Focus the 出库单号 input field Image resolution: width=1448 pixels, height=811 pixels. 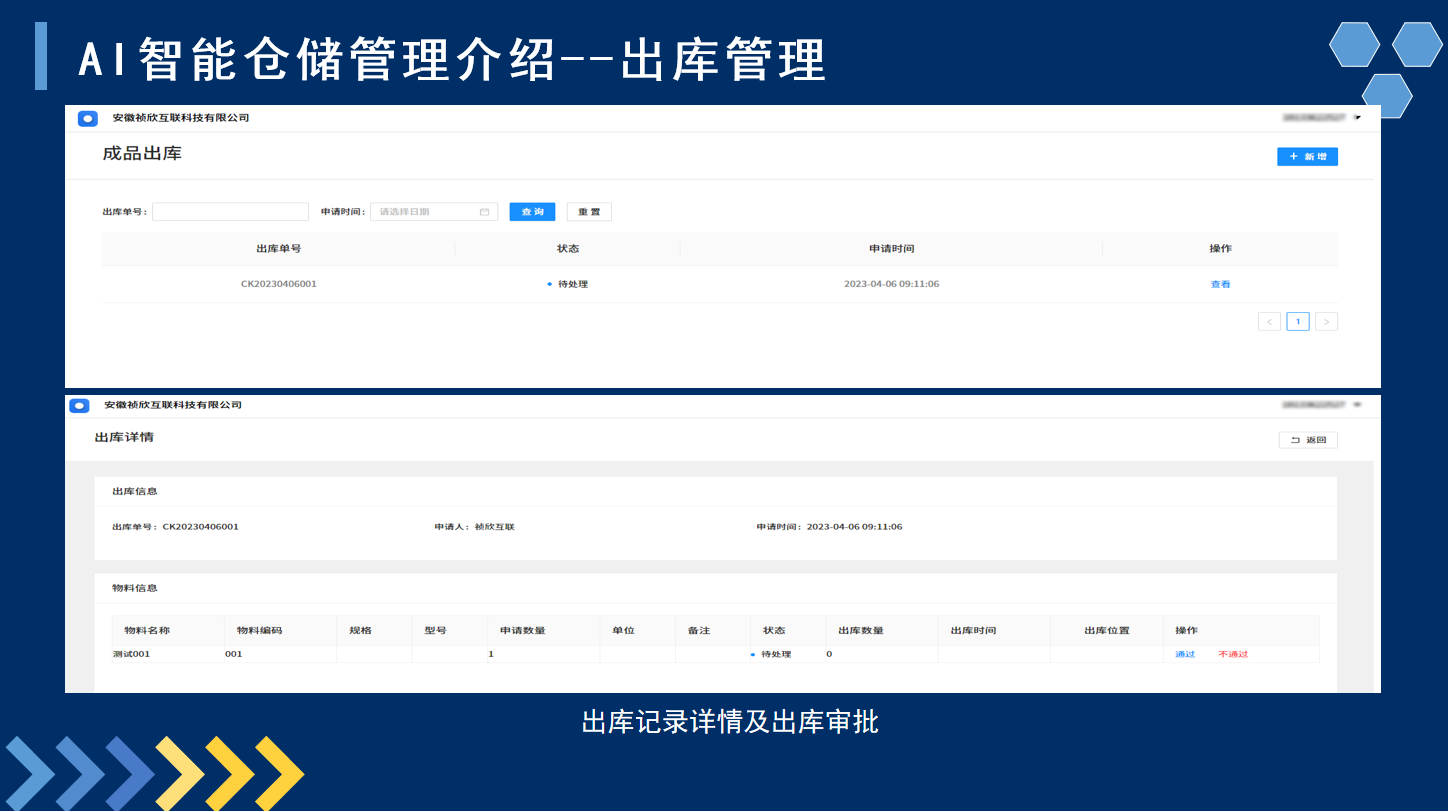230,212
